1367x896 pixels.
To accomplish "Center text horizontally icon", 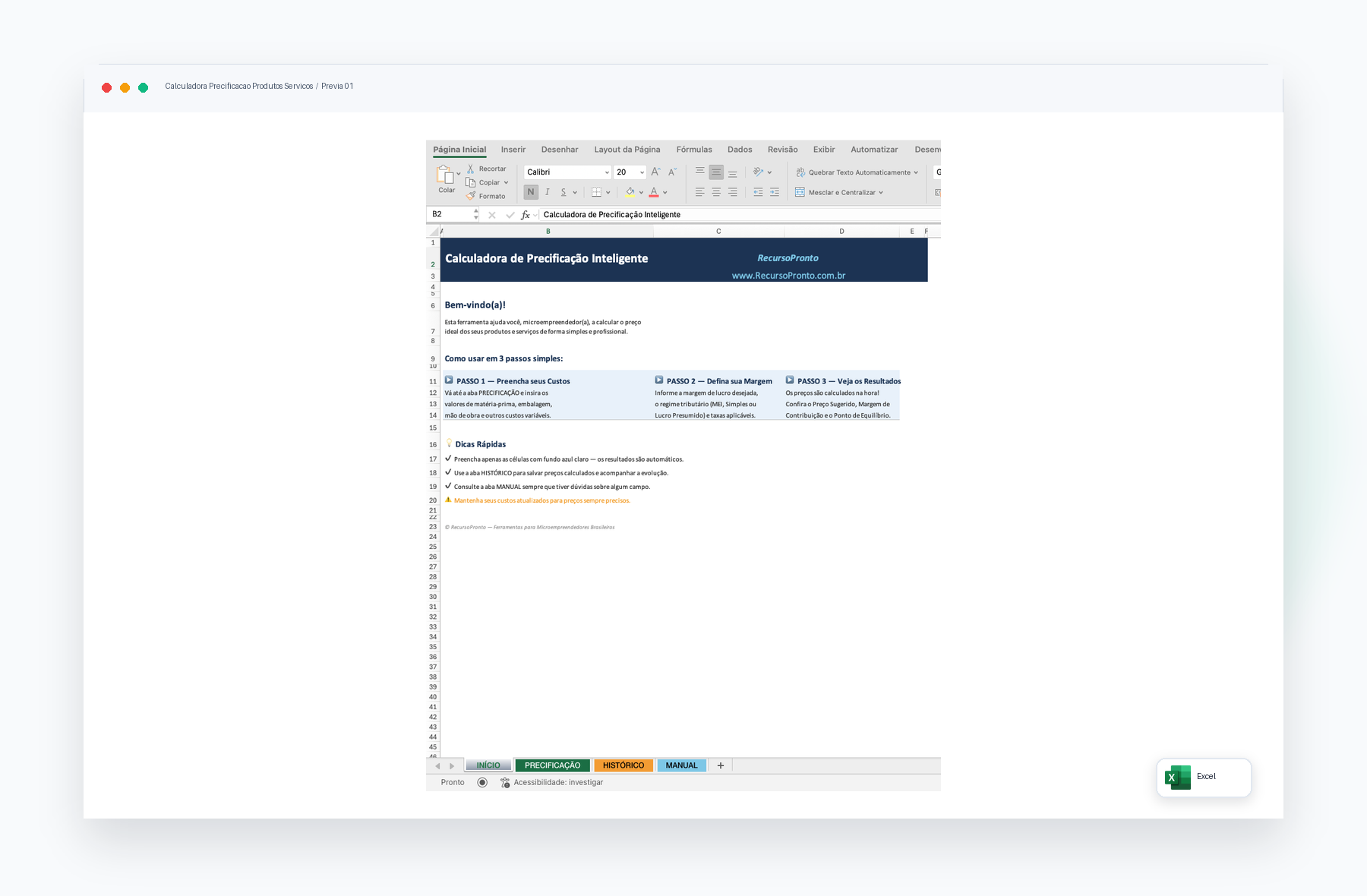I will tap(716, 192).
